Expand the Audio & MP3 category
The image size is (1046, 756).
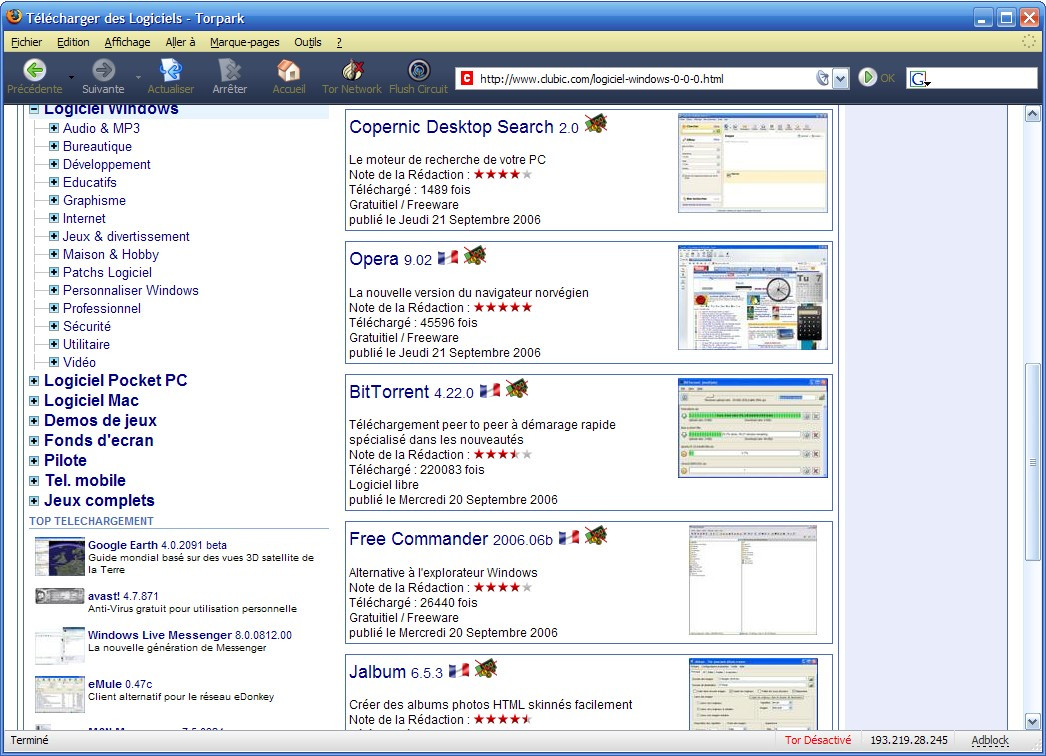[54, 128]
